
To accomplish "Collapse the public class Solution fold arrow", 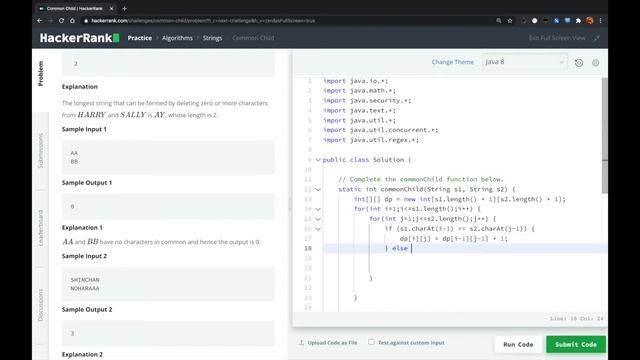I will 318,160.
